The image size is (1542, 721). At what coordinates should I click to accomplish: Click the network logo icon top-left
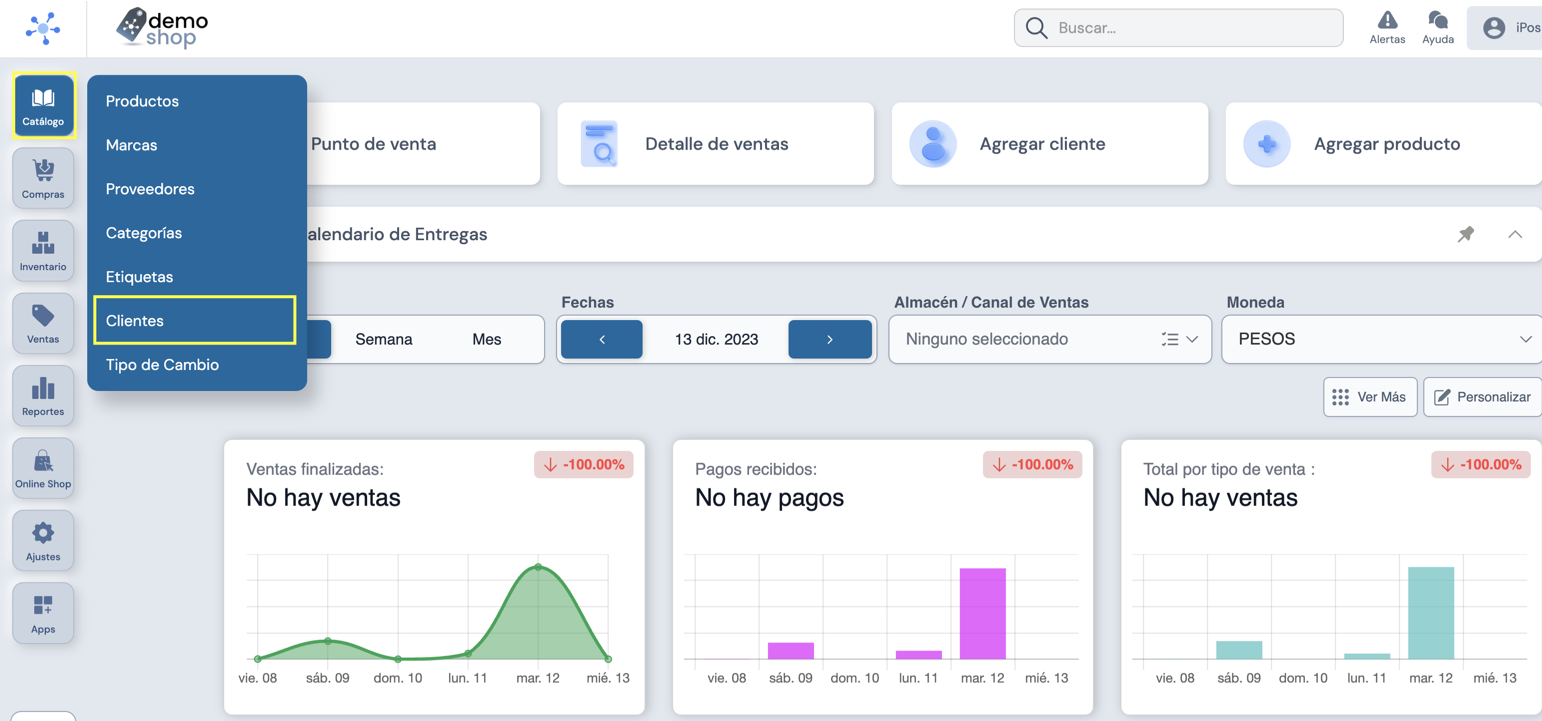(43, 28)
